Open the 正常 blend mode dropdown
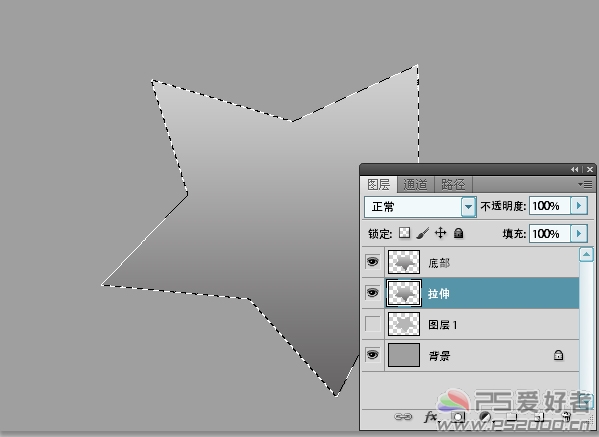The width and height of the screenshot is (599, 437). click(x=468, y=207)
